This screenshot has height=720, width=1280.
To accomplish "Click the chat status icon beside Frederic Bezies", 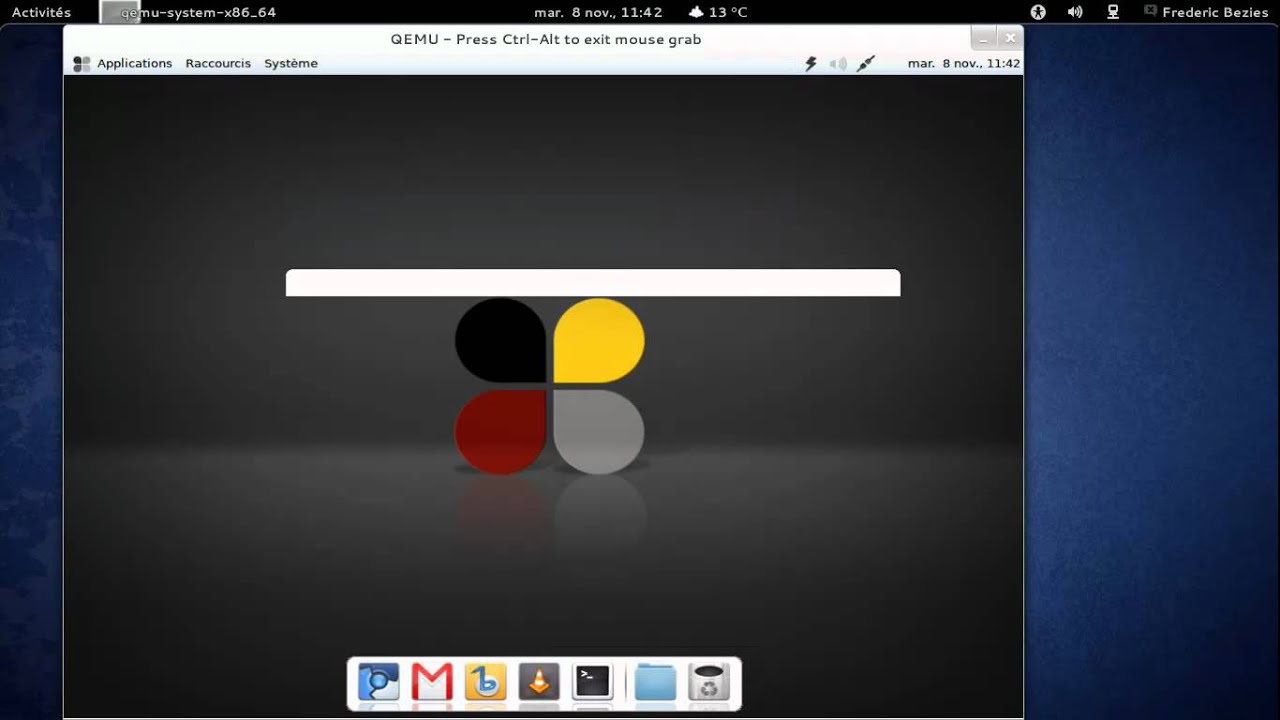I will coord(1150,11).
